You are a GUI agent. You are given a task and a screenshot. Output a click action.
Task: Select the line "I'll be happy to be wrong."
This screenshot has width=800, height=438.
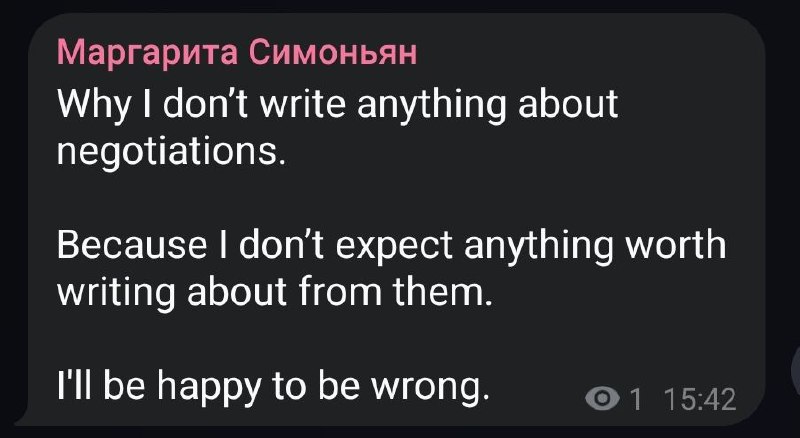[x=273, y=385]
